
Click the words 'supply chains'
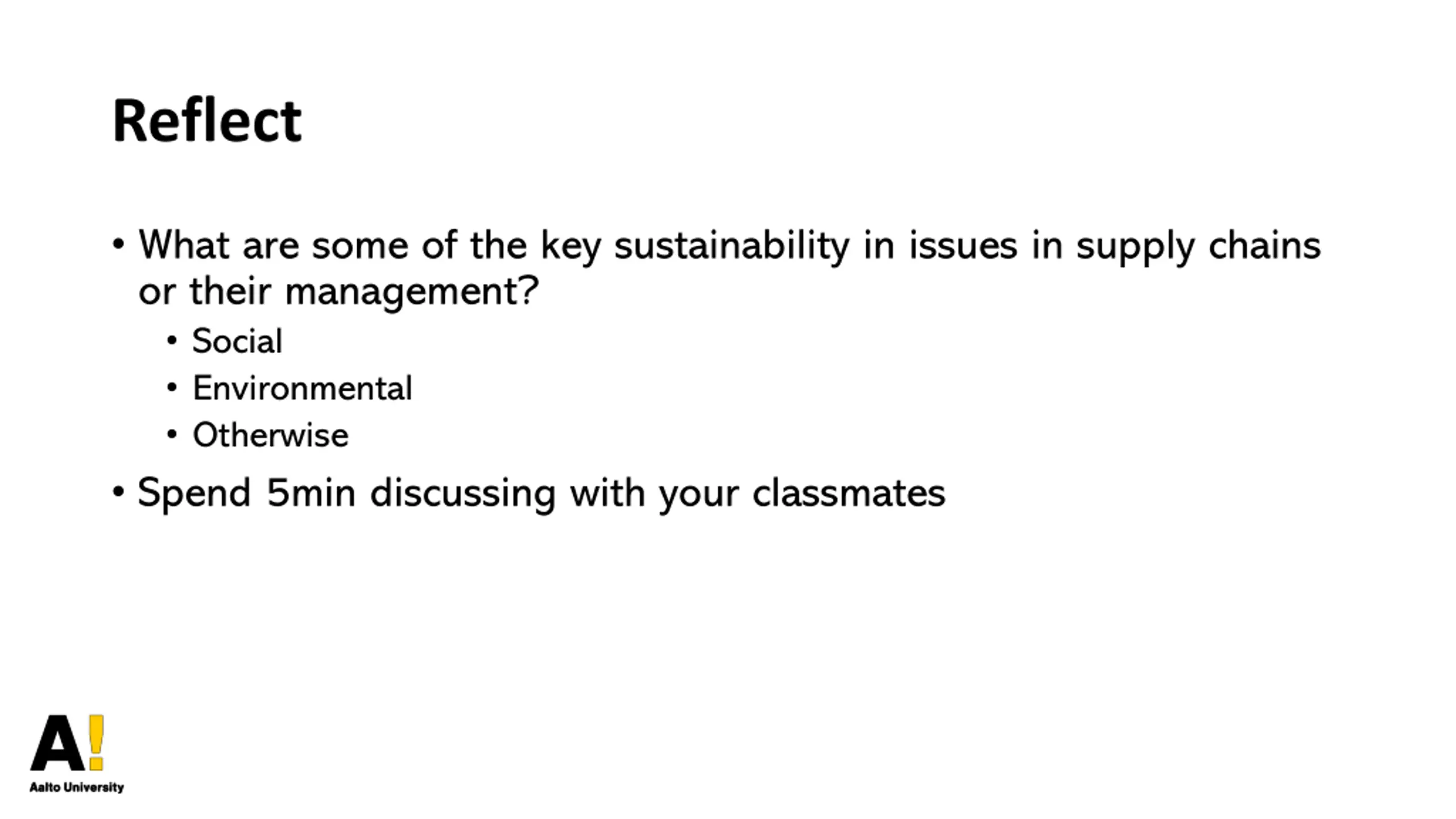coord(1198,246)
